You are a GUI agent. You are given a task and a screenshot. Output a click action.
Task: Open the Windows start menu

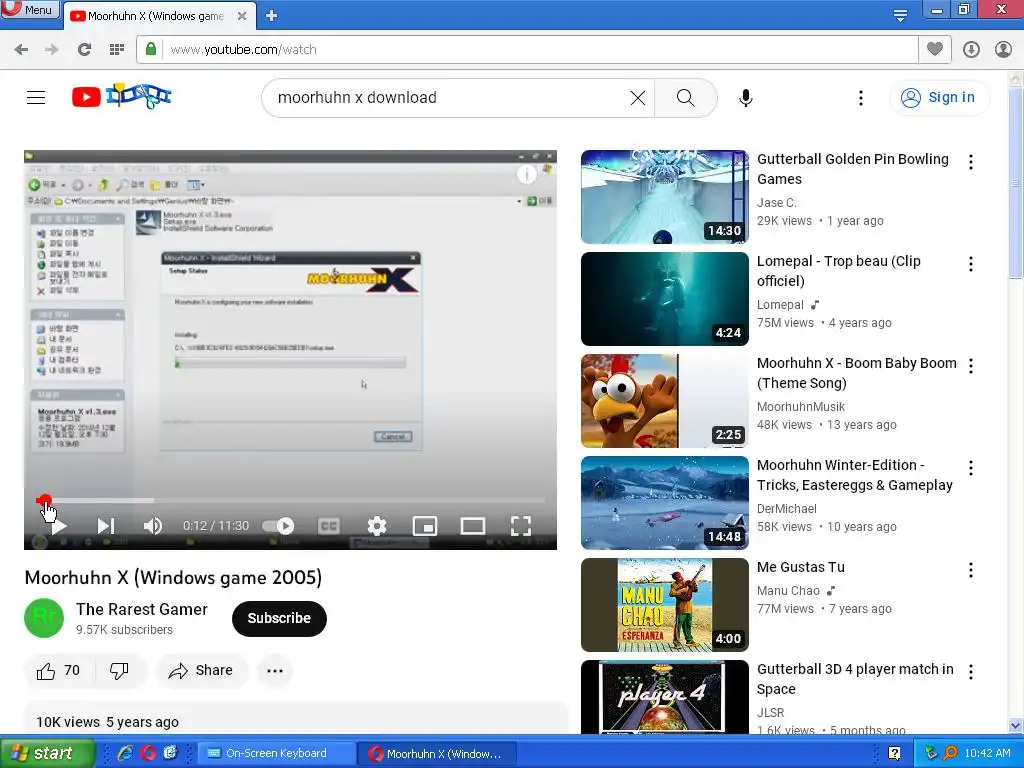click(46, 753)
